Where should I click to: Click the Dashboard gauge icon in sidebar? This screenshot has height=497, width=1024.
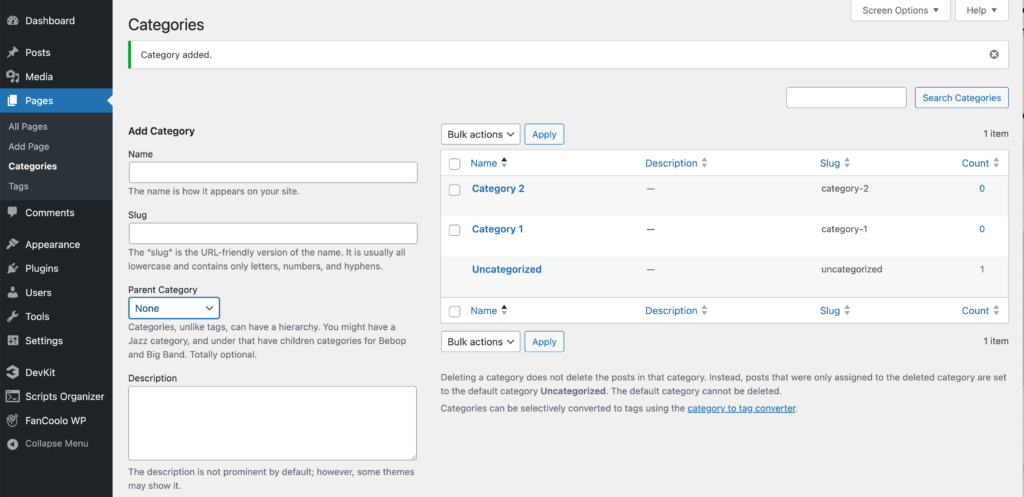pyautogui.click(x=12, y=20)
